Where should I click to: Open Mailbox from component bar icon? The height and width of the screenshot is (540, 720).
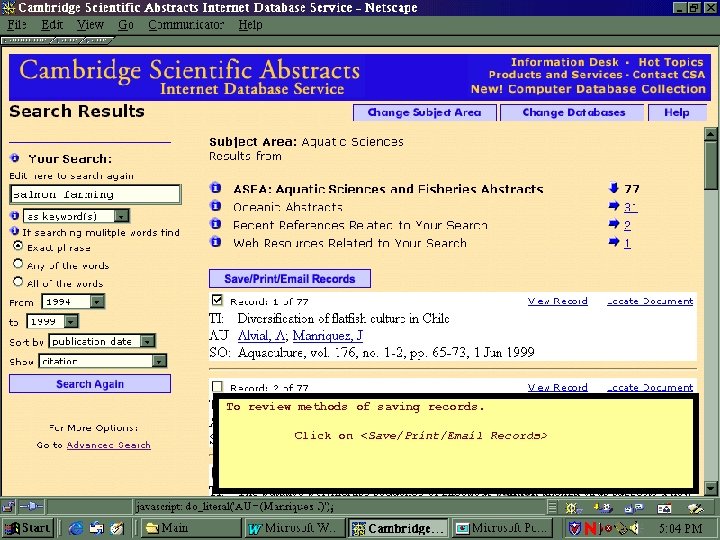[x=604, y=507]
